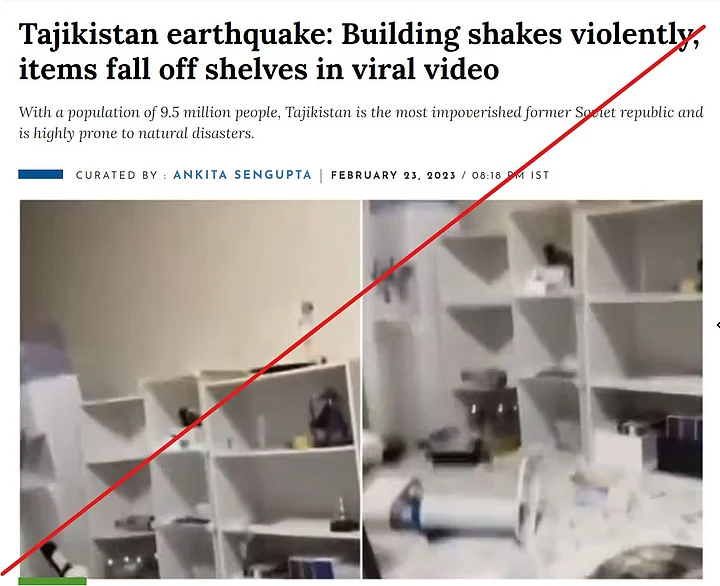Screen dimensions: 720x586
Task: Open author page for Ankita Sengupta
Action: click(x=242, y=175)
